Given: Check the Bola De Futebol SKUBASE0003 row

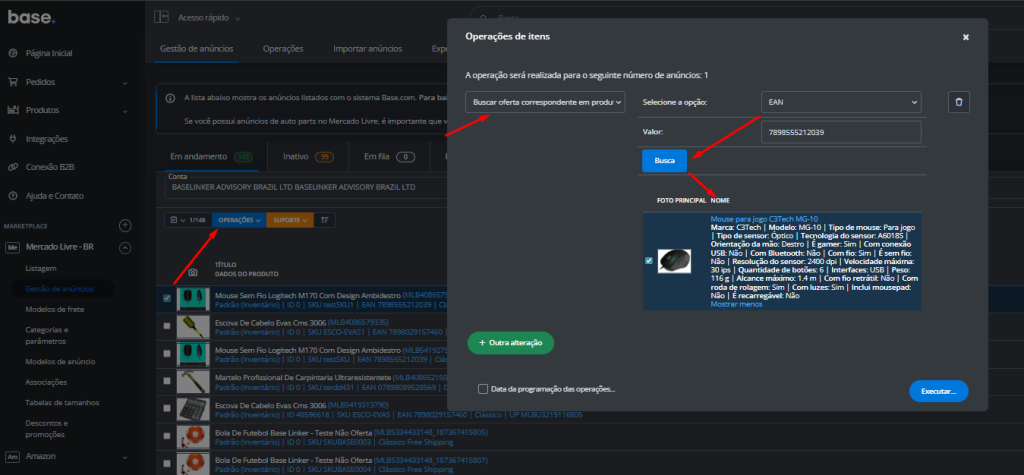Looking at the screenshot, I should pos(167,436).
